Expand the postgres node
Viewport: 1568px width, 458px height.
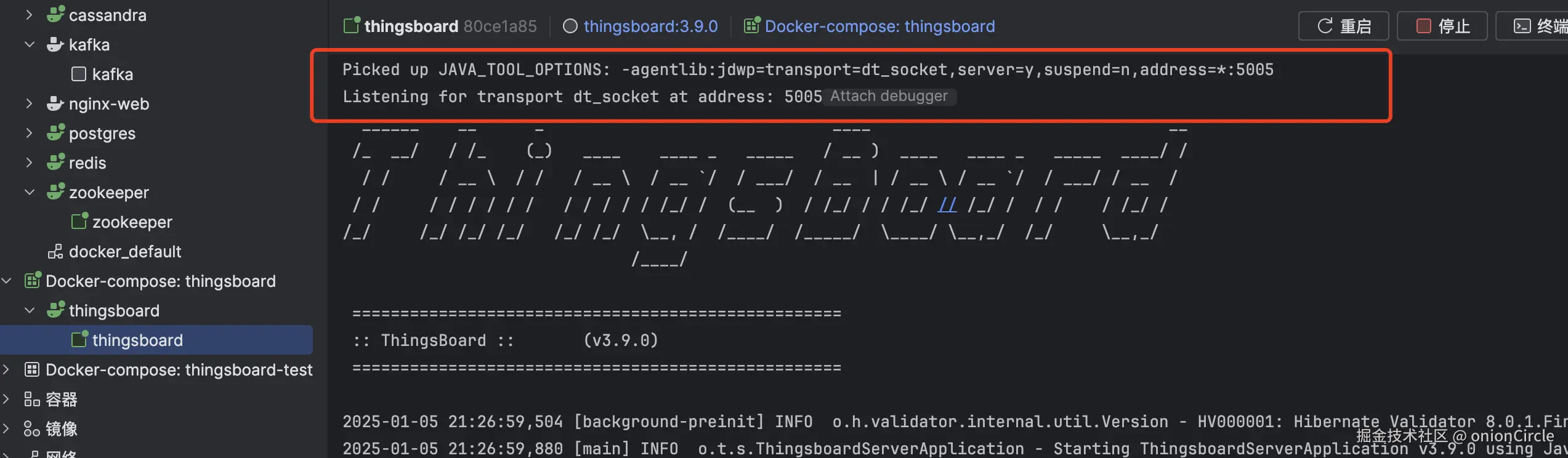point(29,133)
